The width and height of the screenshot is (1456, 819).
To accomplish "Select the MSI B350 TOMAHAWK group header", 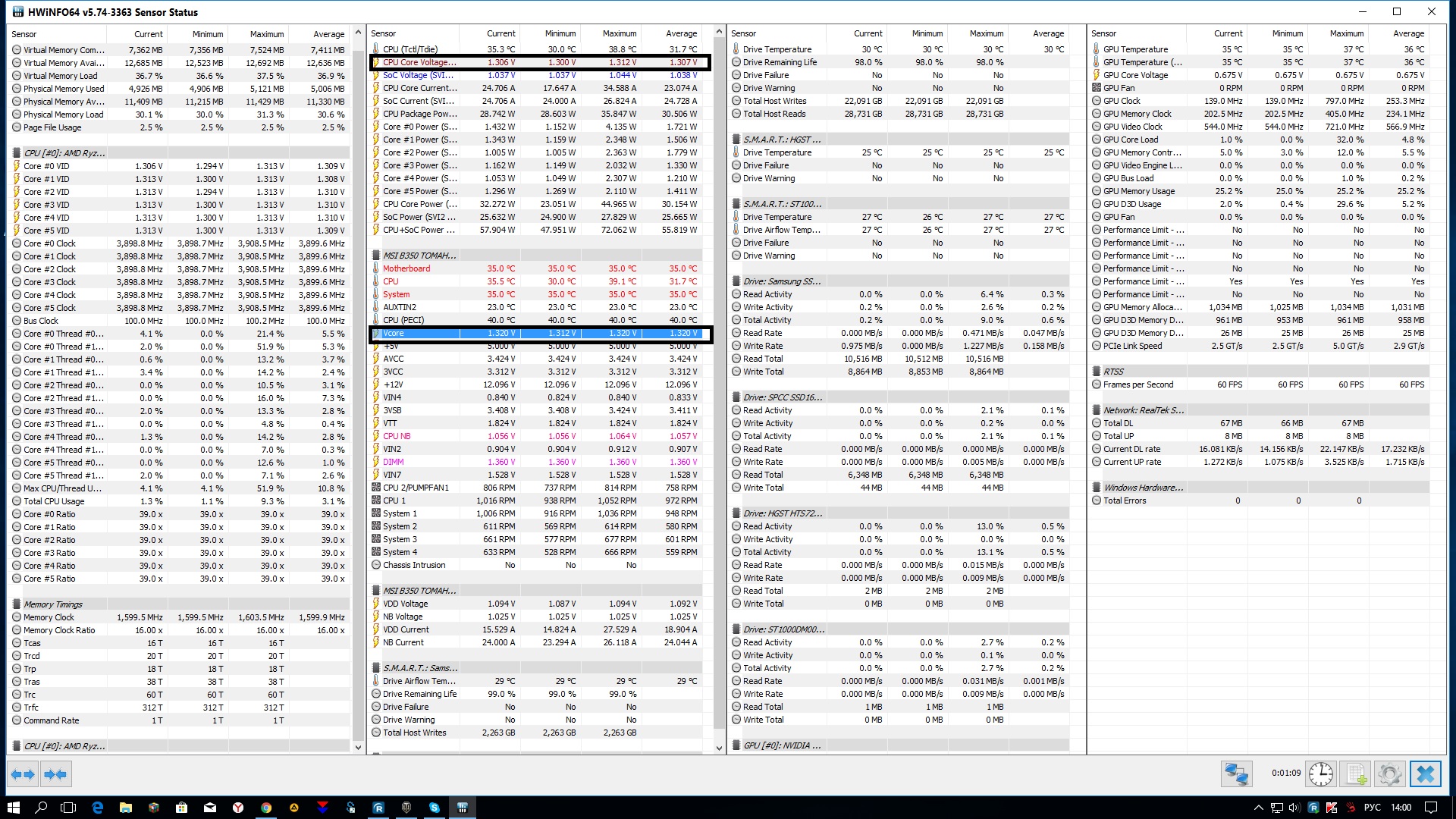I will pos(419,256).
